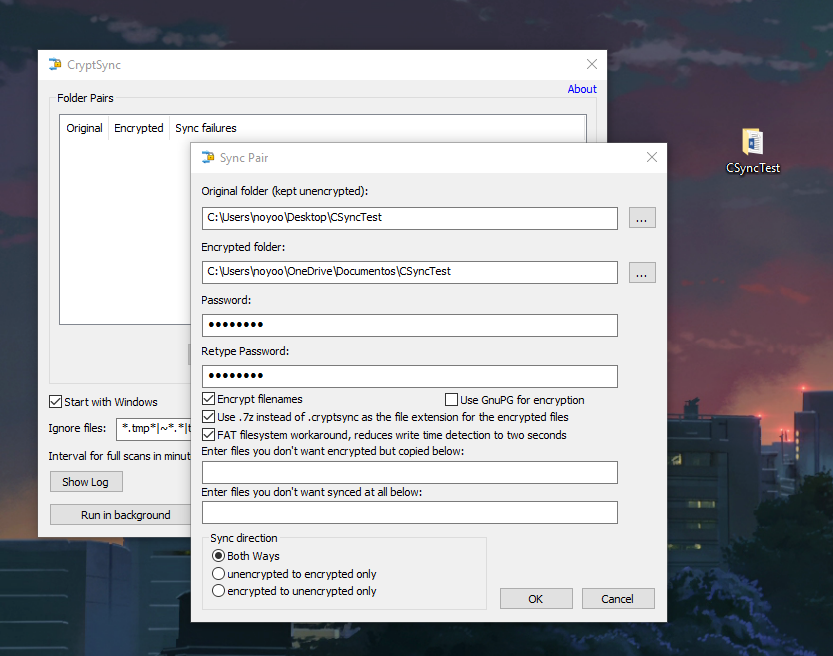Image resolution: width=833 pixels, height=656 pixels.
Task: Cancel the Sync Pair dialog
Action: coord(618,599)
